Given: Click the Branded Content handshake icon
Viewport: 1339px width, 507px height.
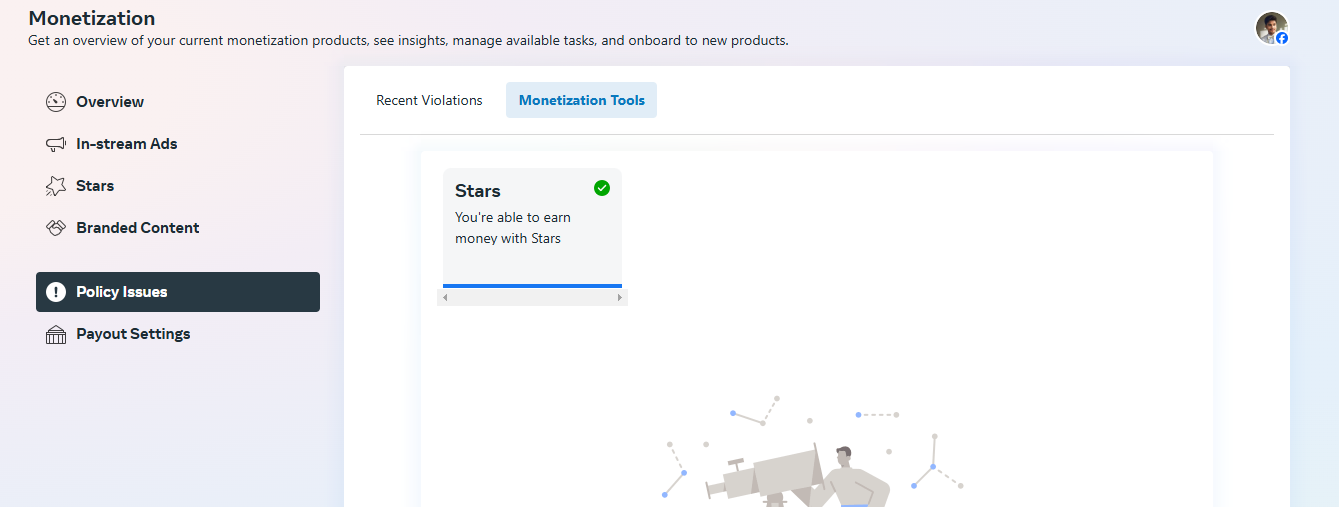Looking at the screenshot, I should click(56, 228).
